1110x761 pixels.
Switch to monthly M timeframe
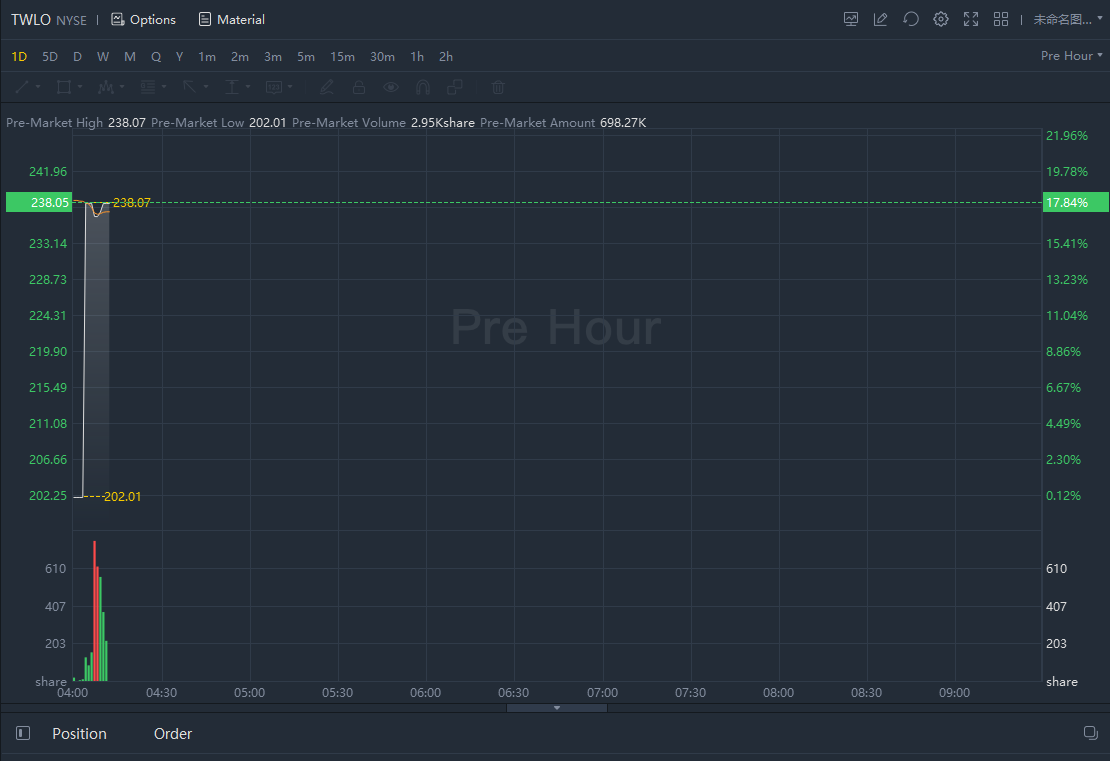(x=130, y=57)
